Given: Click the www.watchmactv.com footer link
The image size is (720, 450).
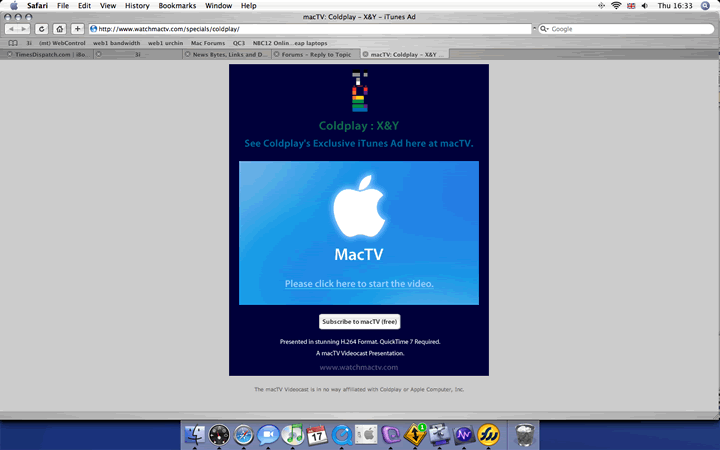Looking at the screenshot, I should click(359, 367).
